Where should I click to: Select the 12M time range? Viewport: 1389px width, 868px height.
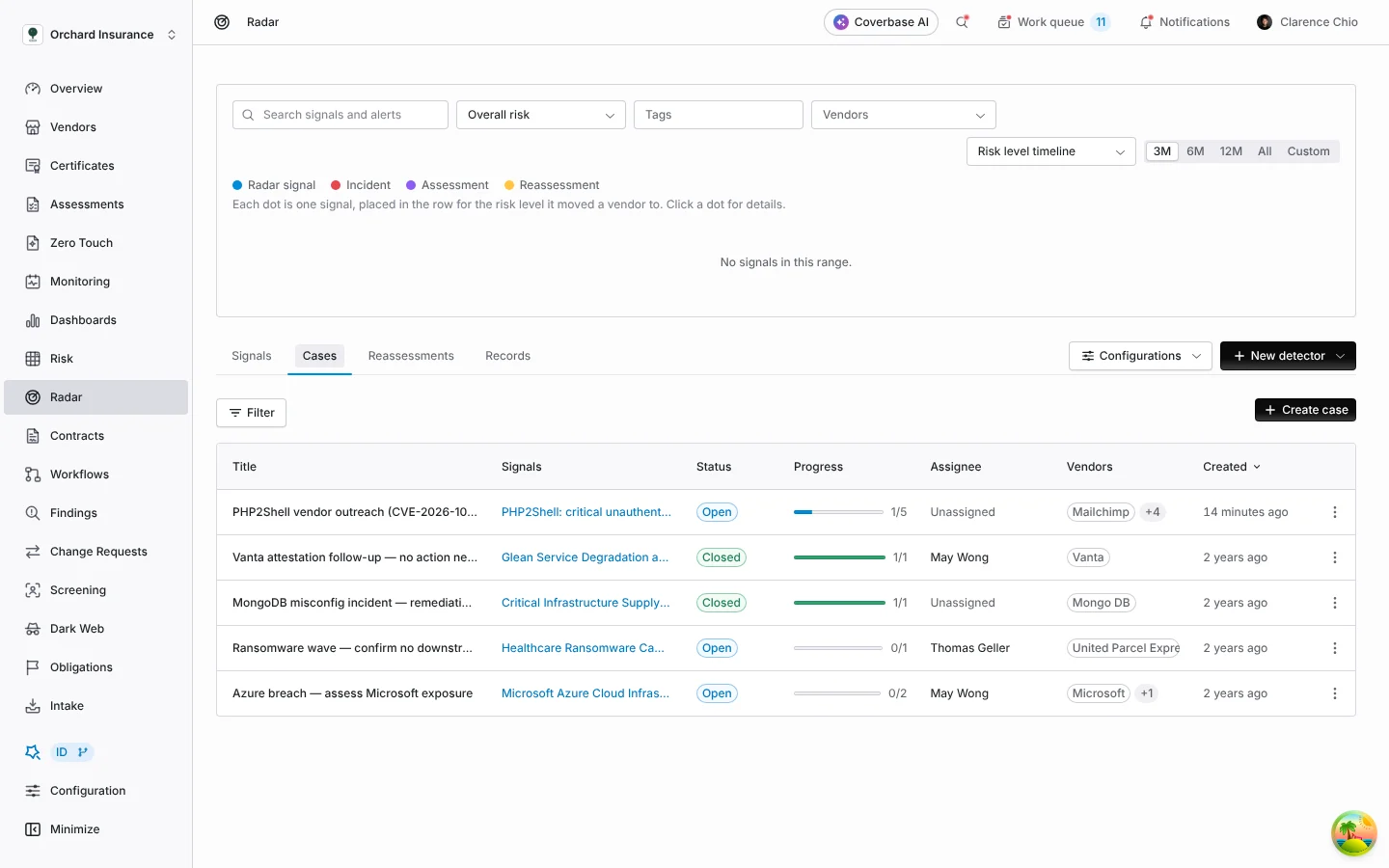[x=1231, y=151]
